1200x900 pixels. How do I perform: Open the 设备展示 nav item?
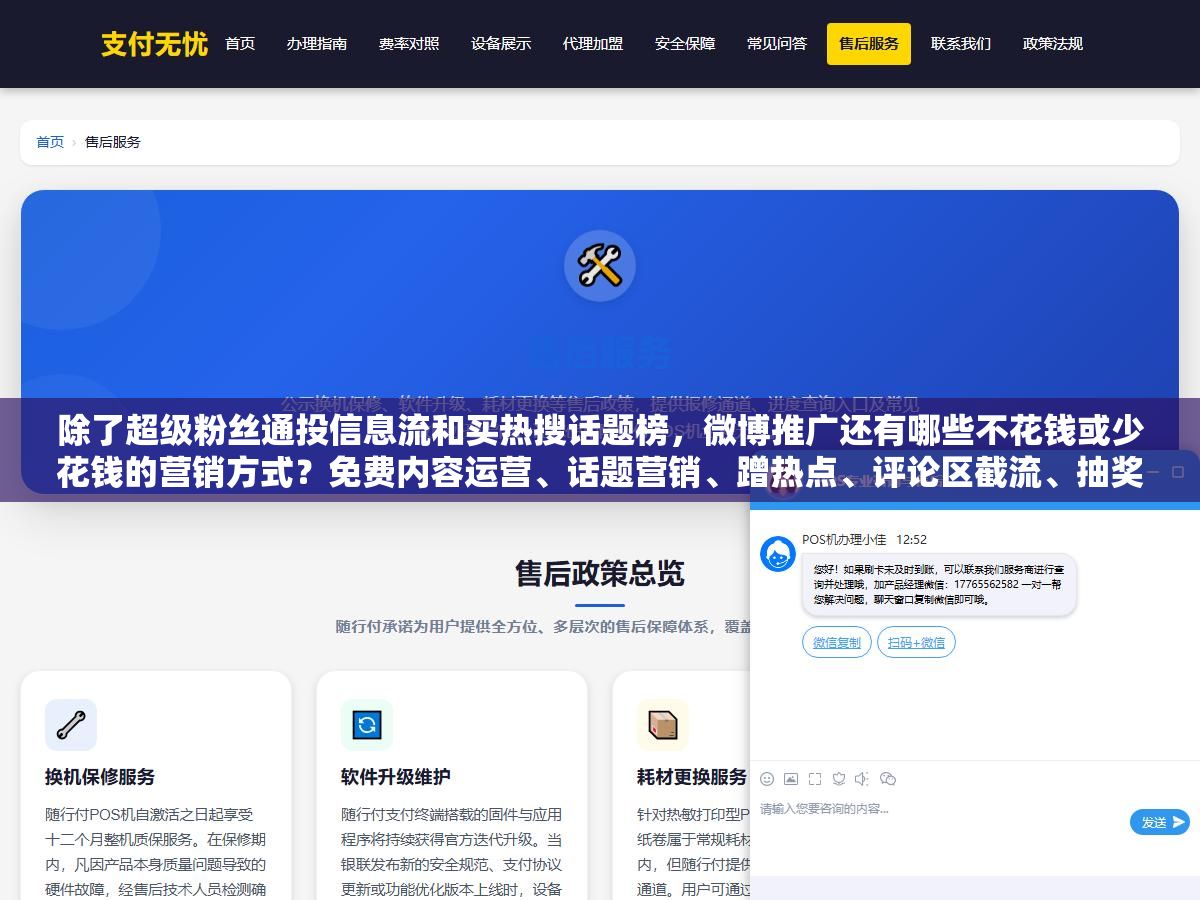(501, 44)
